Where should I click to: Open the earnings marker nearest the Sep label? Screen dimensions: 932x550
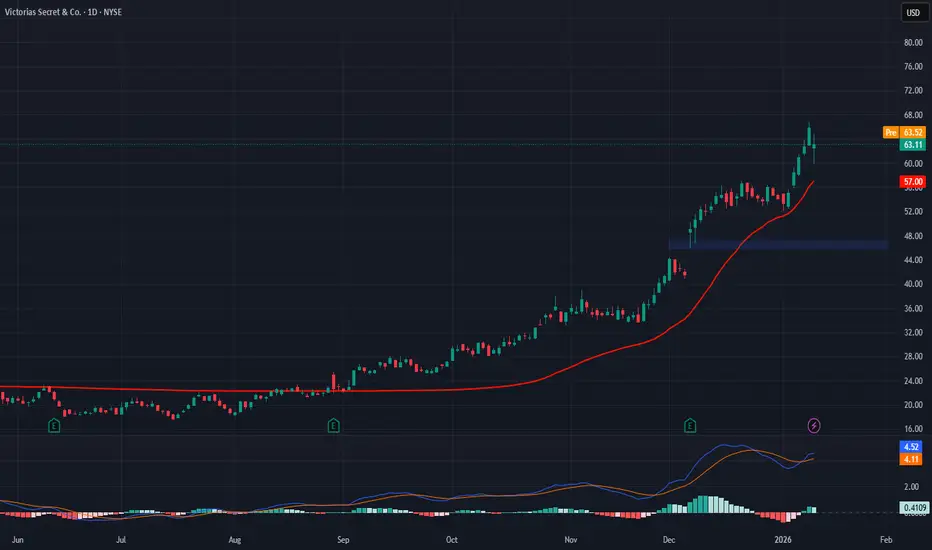click(x=333, y=426)
